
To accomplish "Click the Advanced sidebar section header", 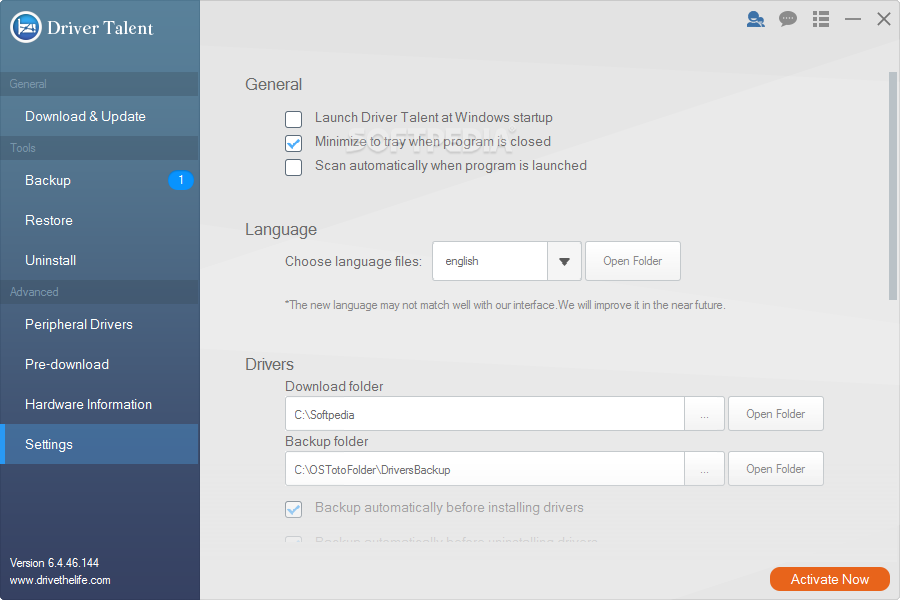I will [100, 292].
